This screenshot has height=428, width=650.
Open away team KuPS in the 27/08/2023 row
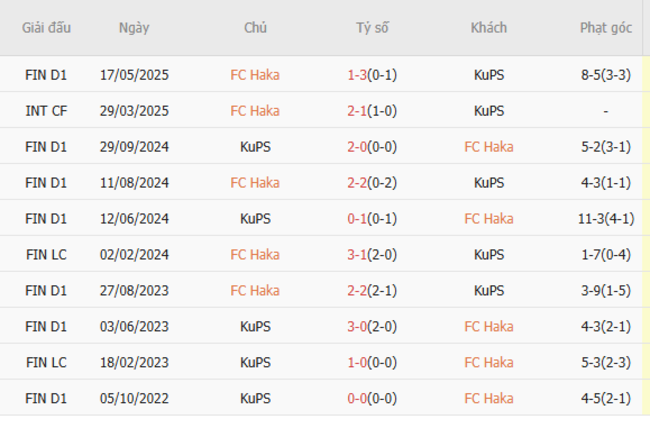[x=489, y=291]
